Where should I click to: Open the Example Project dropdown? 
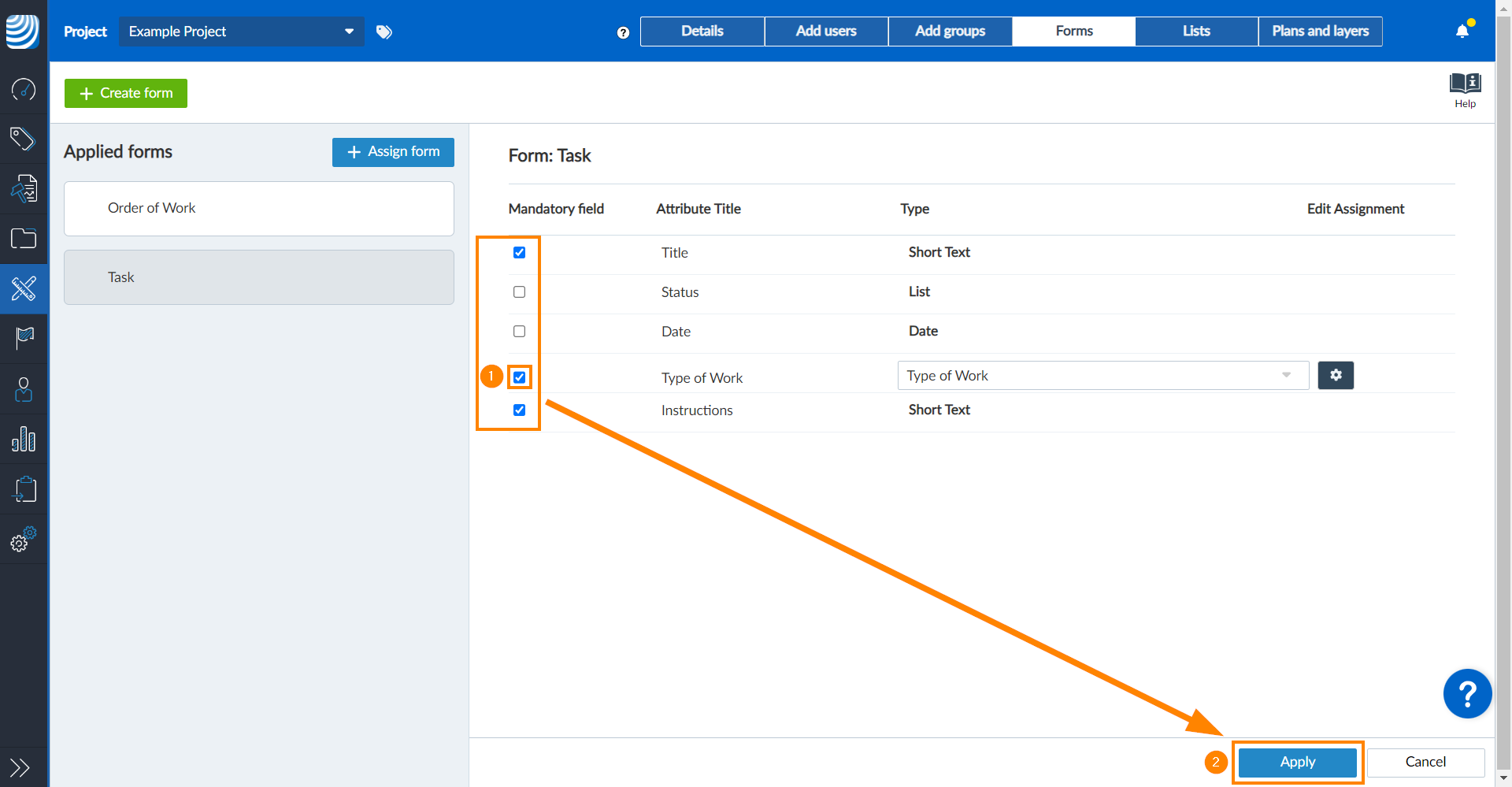tap(241, 32)
